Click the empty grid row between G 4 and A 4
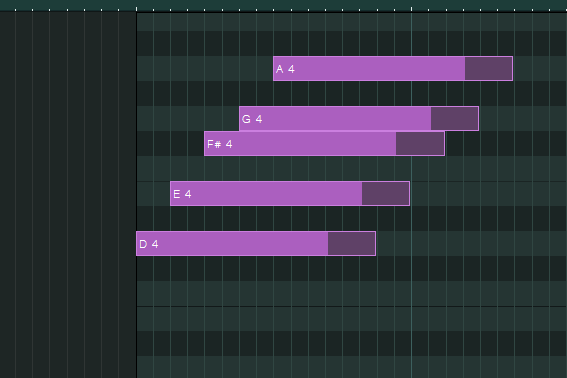Viewport: 567px width, 378px height. (352, 93)
